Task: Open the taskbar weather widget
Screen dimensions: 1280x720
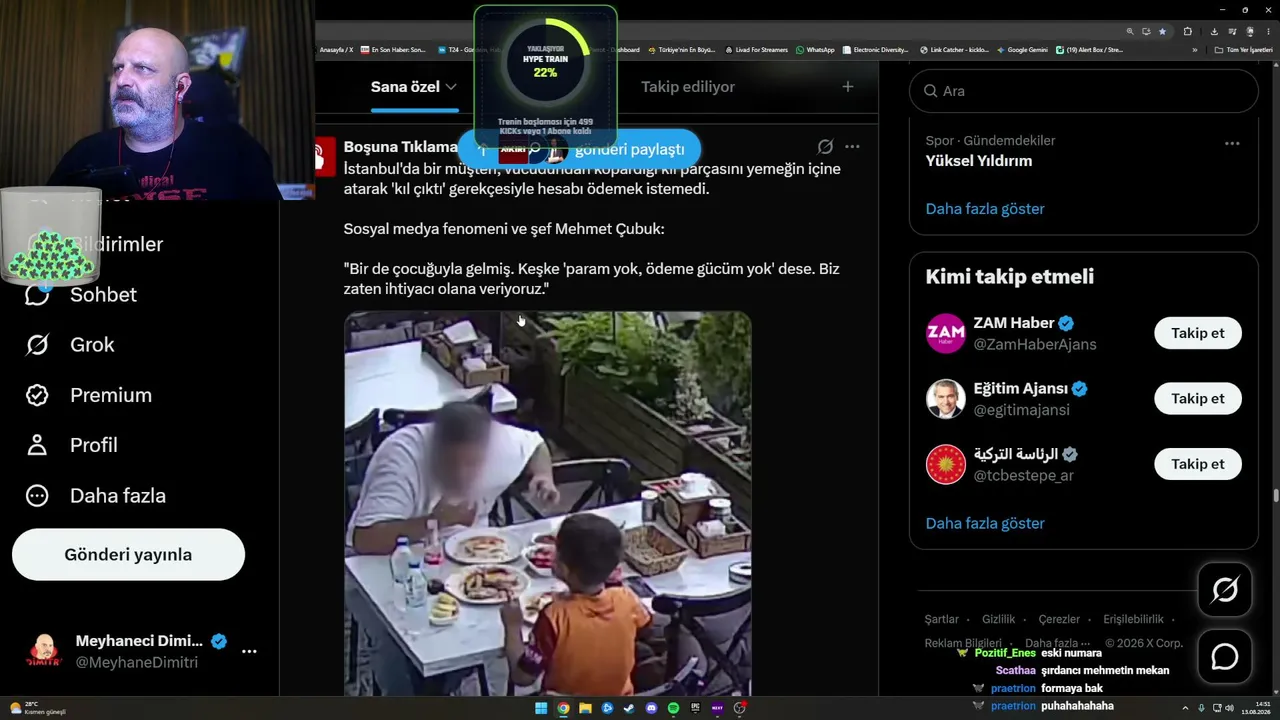Action: (38, 708)
